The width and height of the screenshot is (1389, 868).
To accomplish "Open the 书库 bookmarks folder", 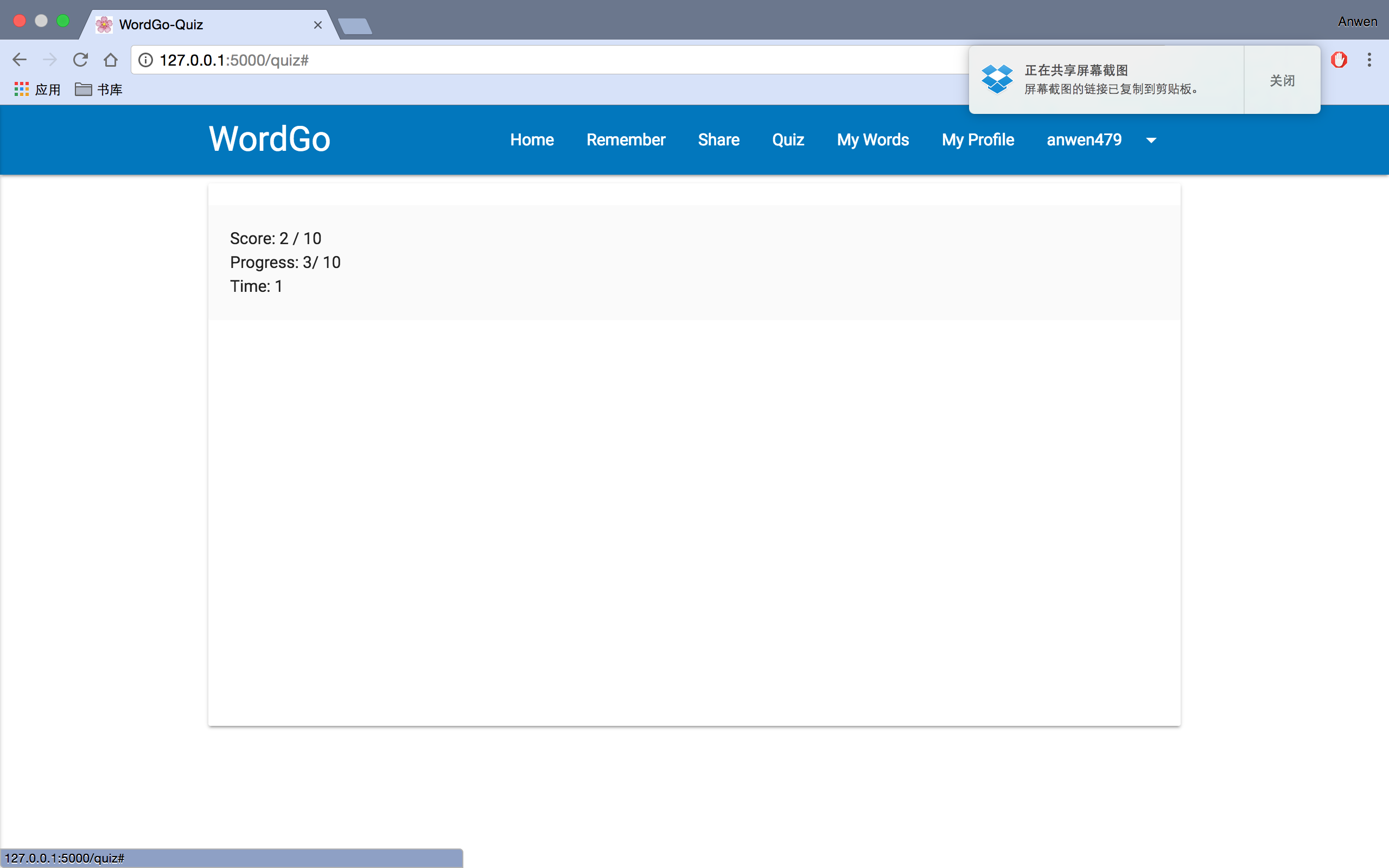I will click(x=99, y=90).
